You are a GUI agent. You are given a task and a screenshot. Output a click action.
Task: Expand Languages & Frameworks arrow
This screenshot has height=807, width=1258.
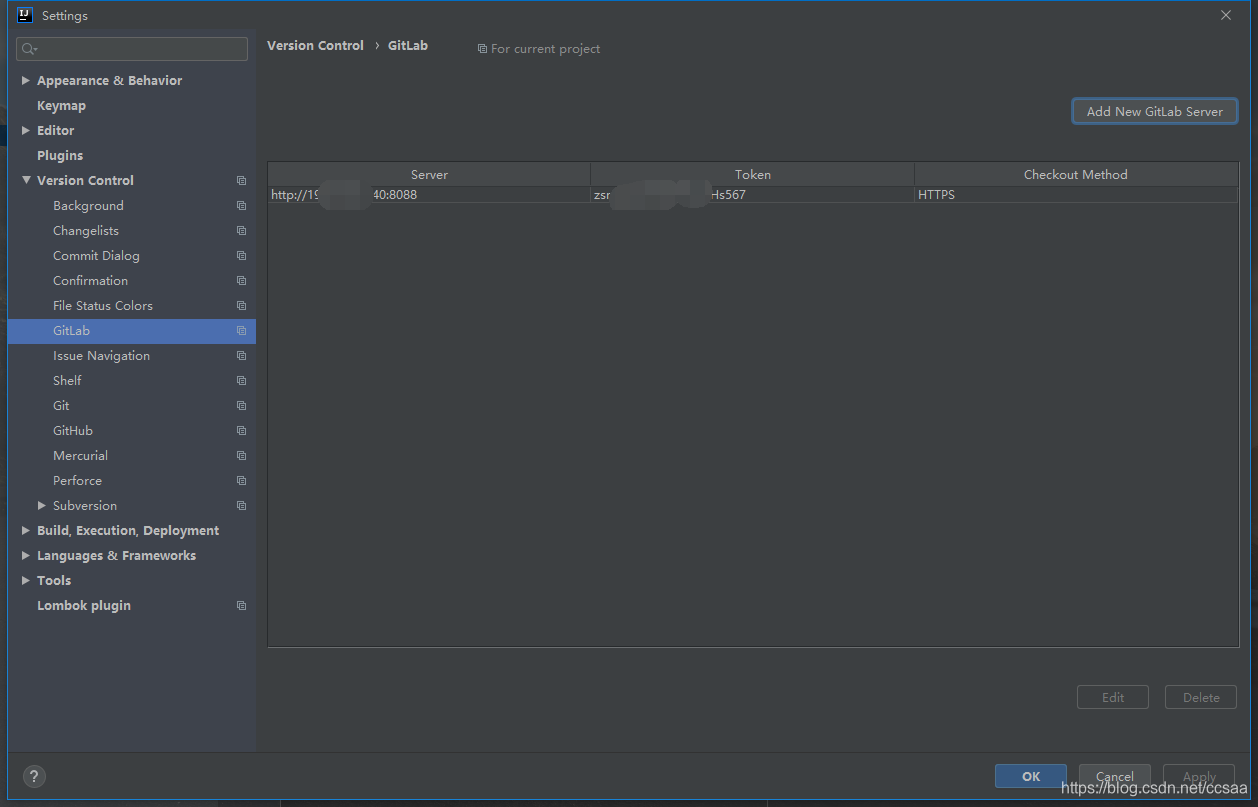coord(26,555)
